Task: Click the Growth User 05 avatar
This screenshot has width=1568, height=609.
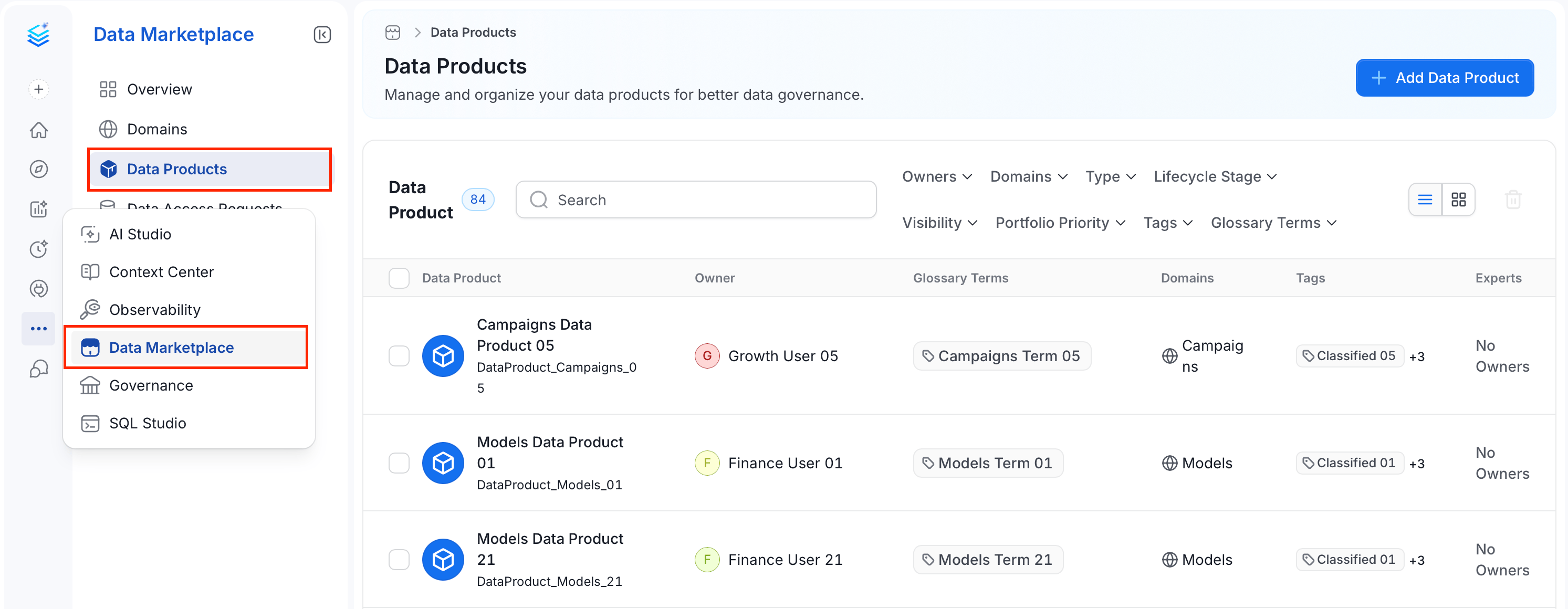Action: click(707, 356)
